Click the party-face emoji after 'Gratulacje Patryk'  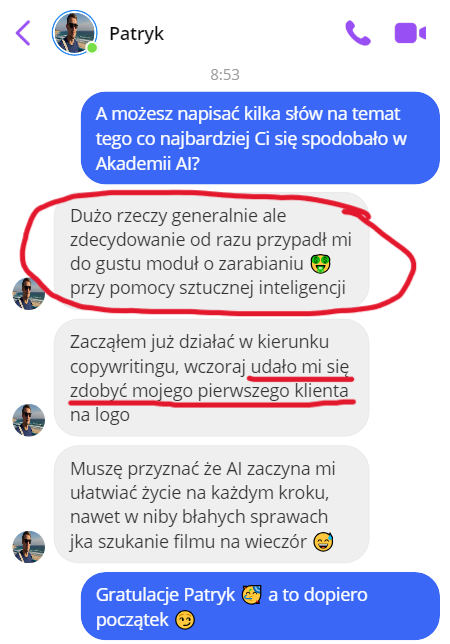pos(252,595)
